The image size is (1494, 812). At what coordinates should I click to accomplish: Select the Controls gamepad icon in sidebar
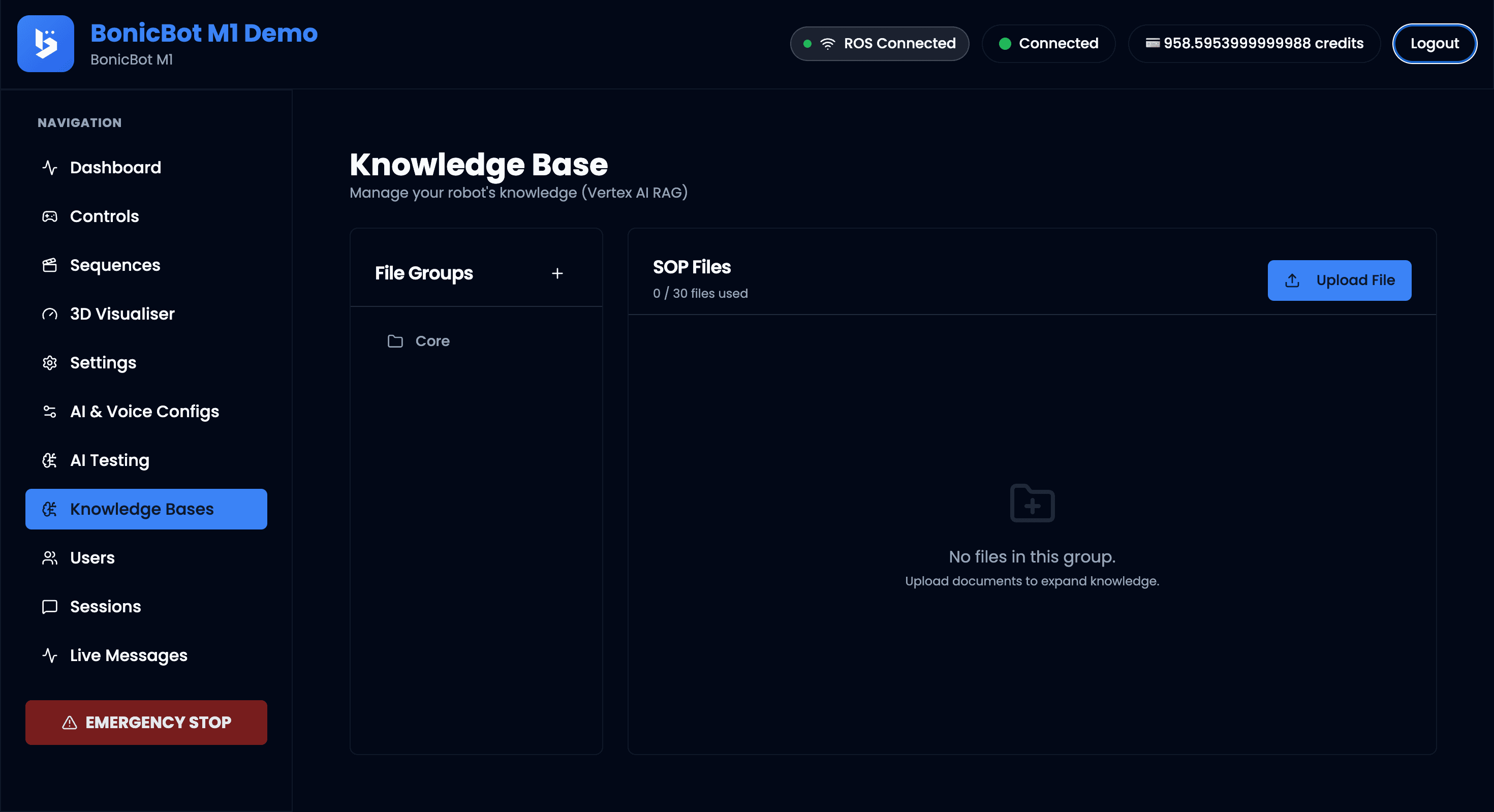(x=50, y=216)
